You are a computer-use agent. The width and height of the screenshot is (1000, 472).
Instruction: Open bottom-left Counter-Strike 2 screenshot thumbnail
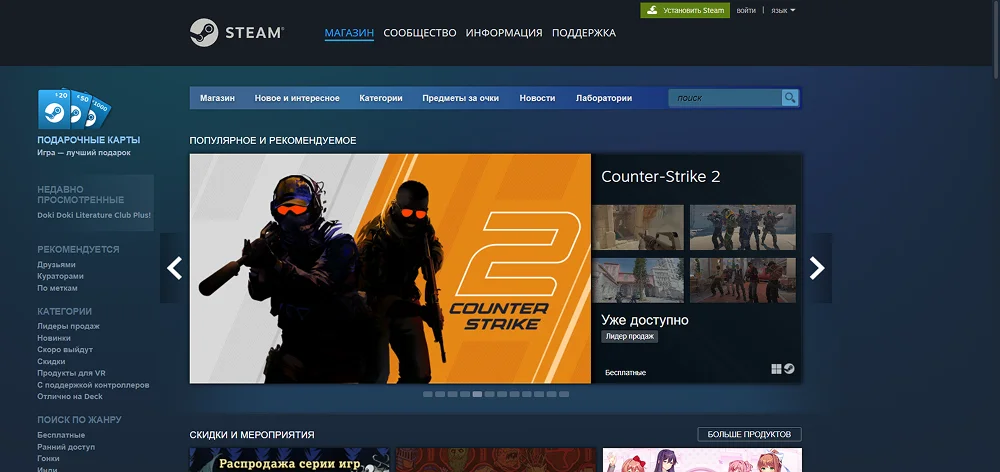click(638, 280)
